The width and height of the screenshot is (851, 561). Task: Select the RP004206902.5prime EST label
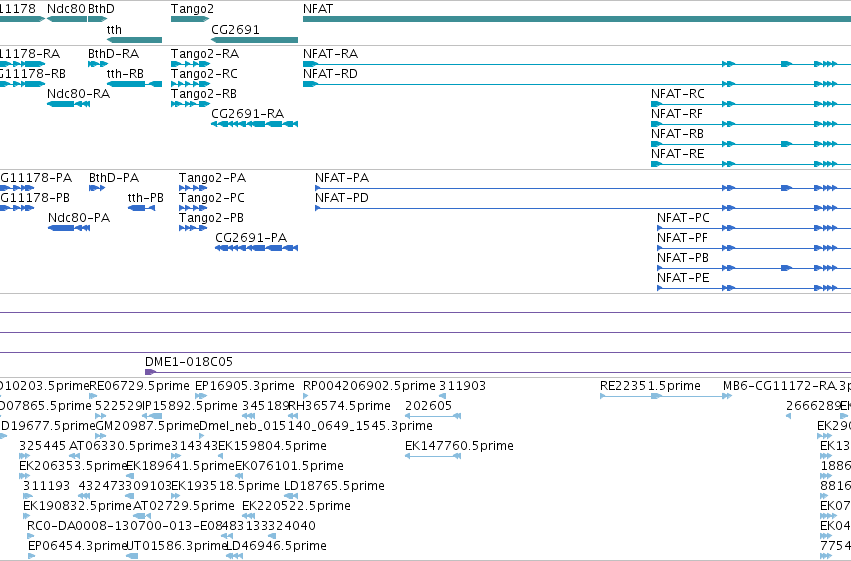tap(369, 386)
